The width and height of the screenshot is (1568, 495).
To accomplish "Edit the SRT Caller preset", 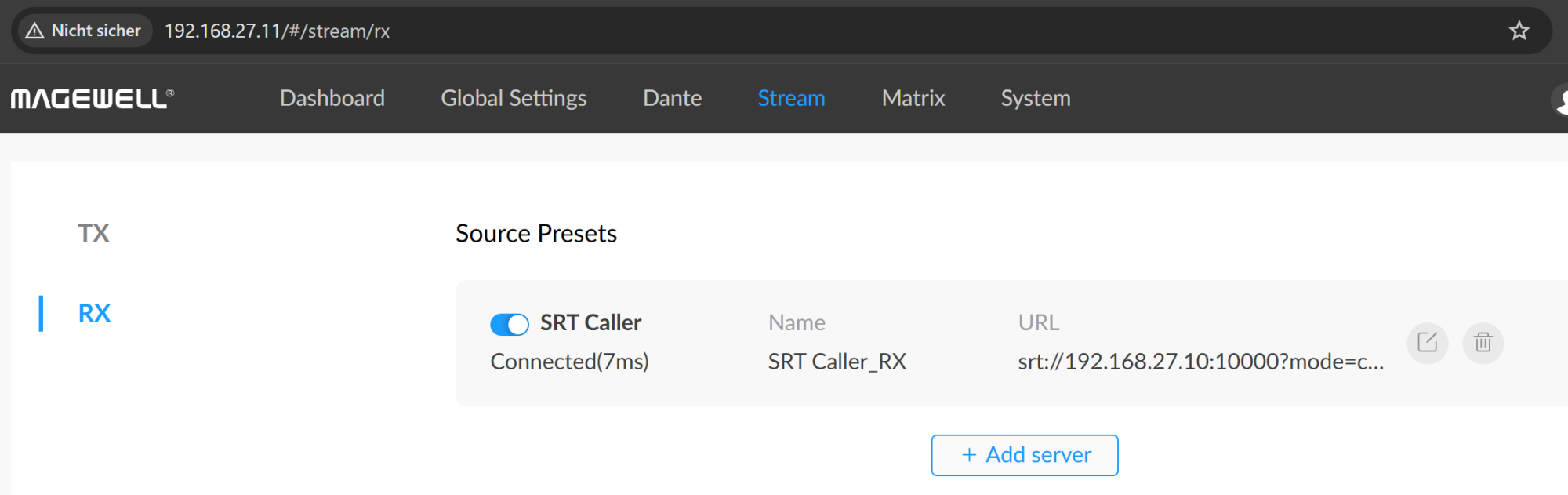I will point(1427,343).
